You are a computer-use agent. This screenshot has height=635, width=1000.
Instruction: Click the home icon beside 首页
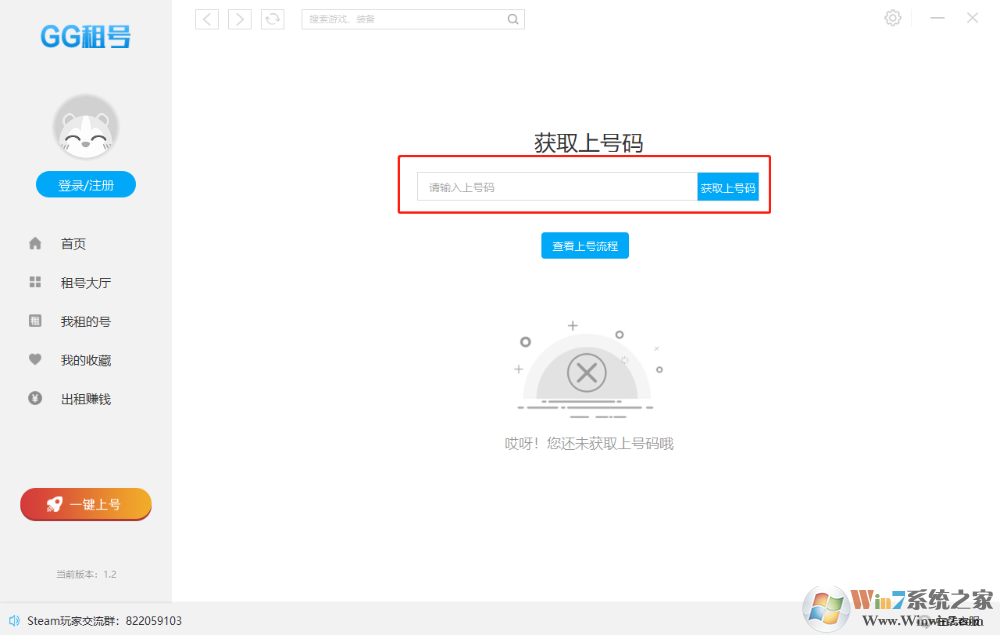pyautogui.click(x=36, y=243)
